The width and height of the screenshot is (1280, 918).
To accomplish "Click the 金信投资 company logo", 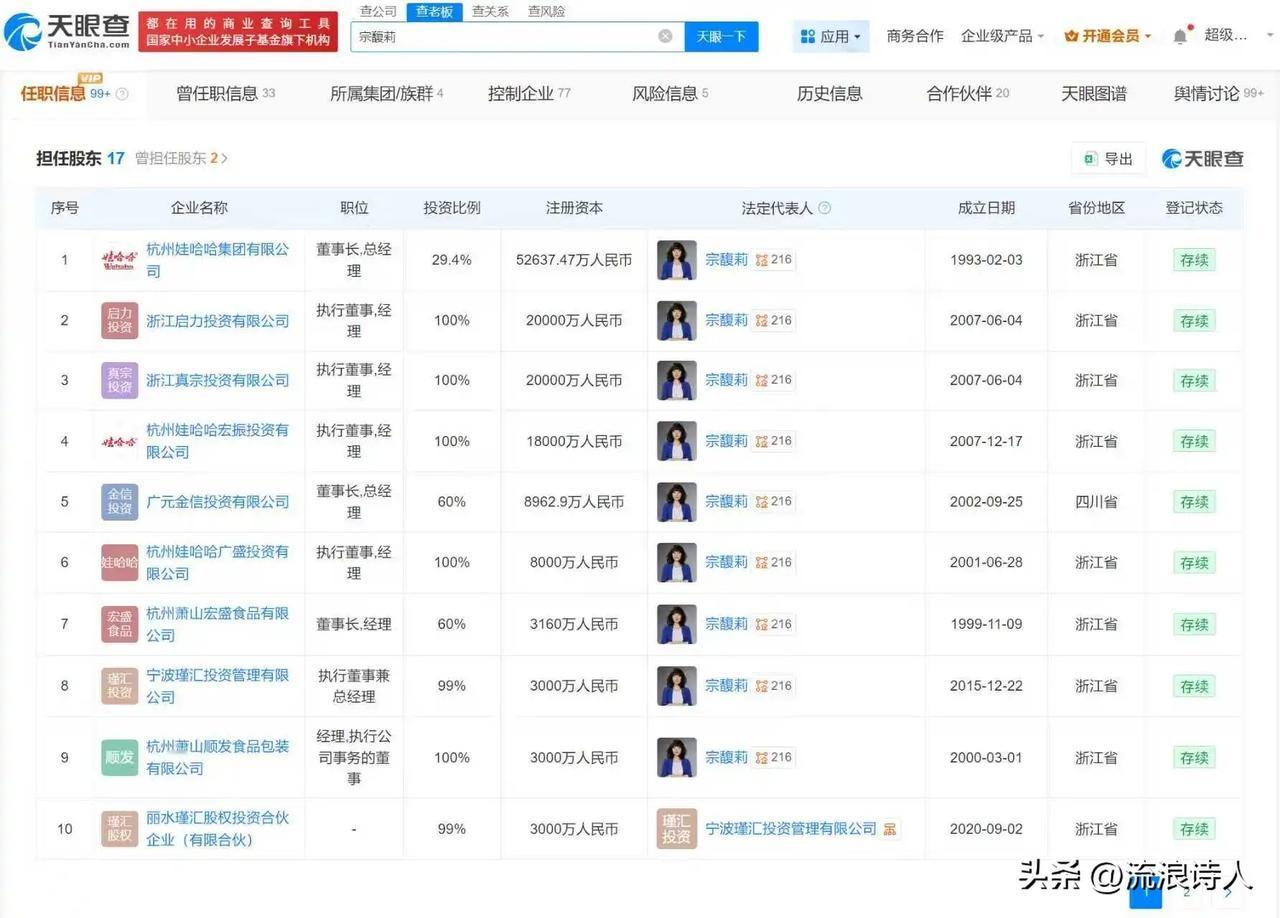I will 120,502.
